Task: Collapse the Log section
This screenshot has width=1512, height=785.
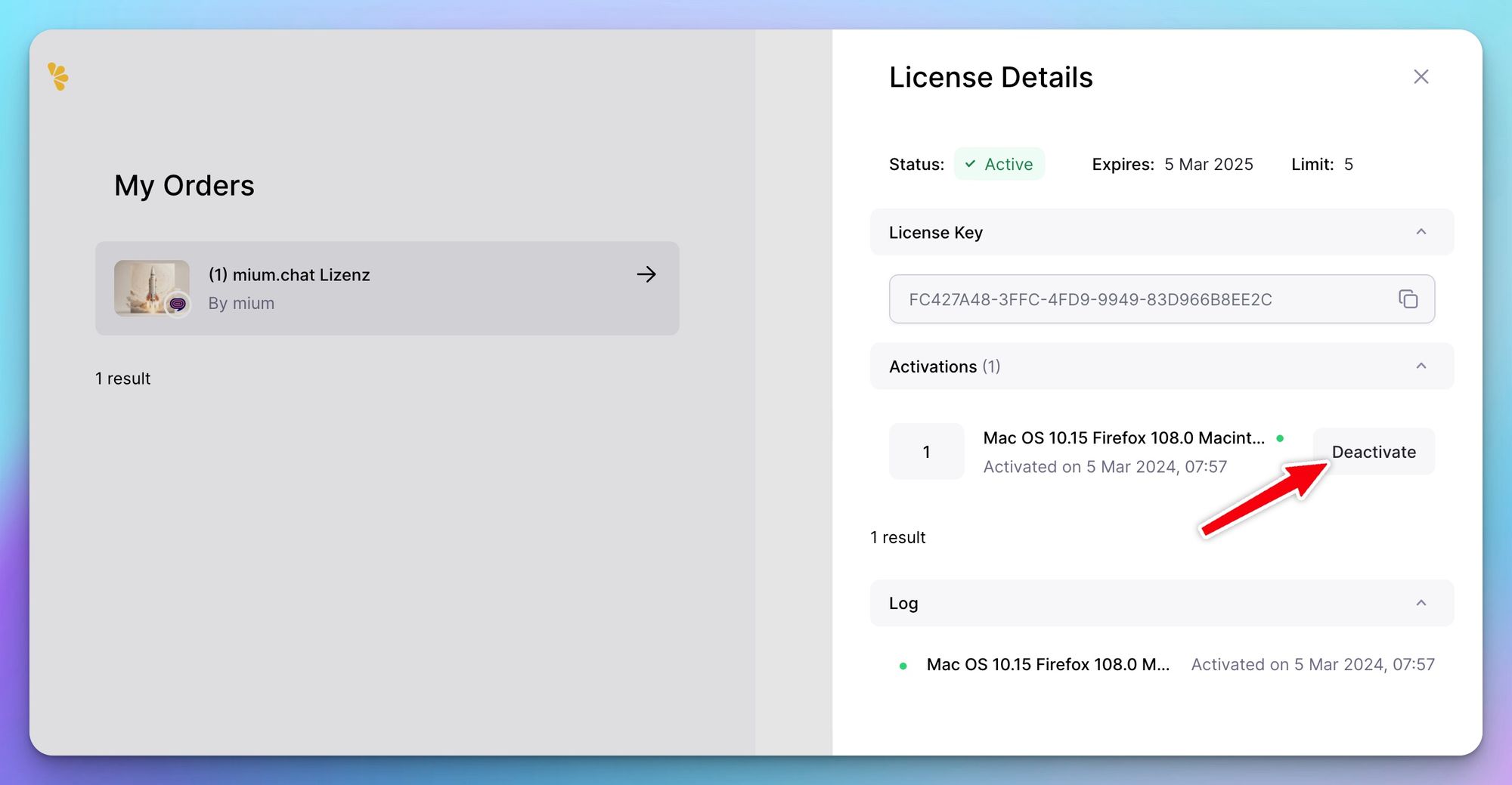Action: click(1421, 603)
